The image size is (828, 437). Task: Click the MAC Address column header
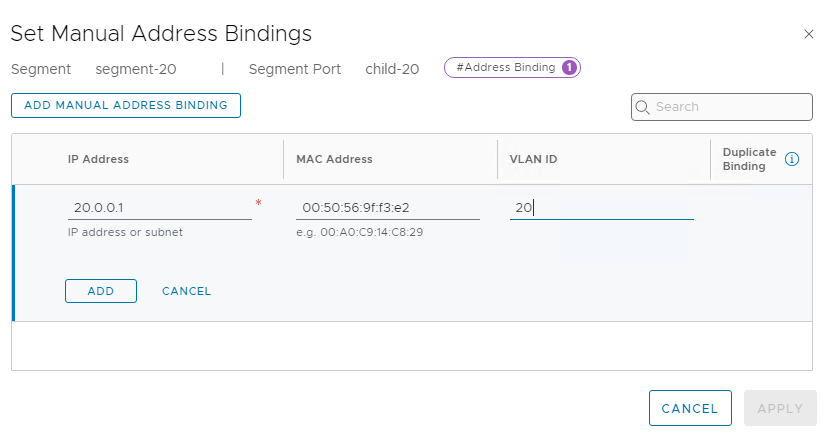tap(334, 159)
